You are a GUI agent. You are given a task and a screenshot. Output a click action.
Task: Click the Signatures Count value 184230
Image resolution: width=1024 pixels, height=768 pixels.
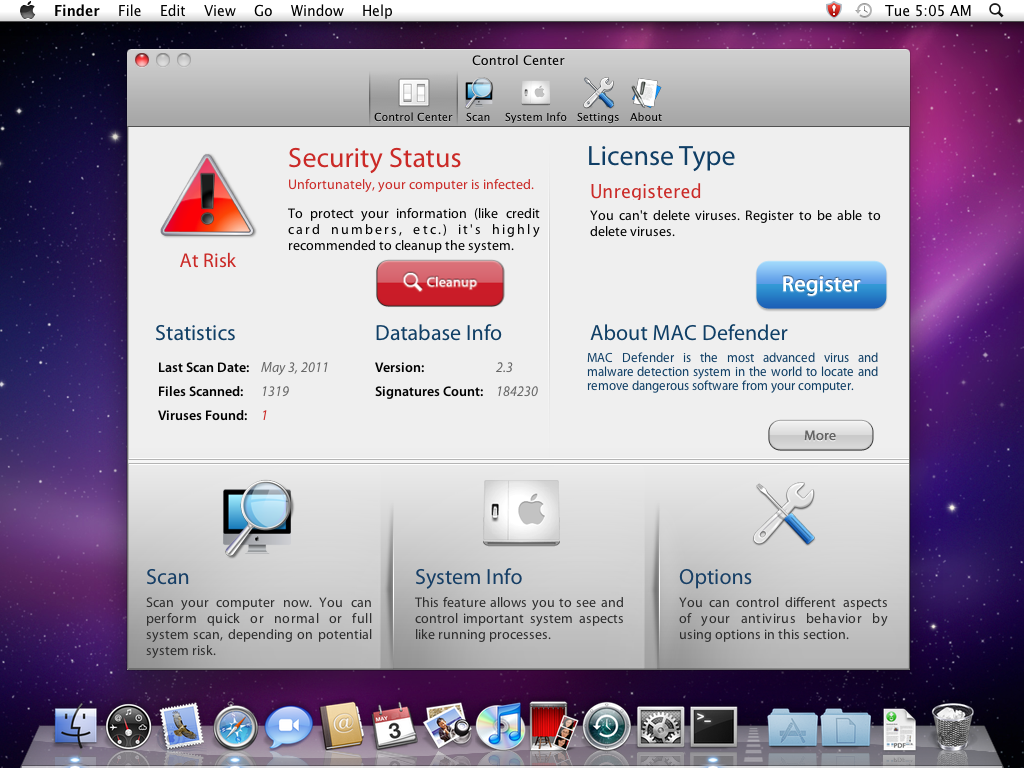pyautogui.click(x=517, y=392)
